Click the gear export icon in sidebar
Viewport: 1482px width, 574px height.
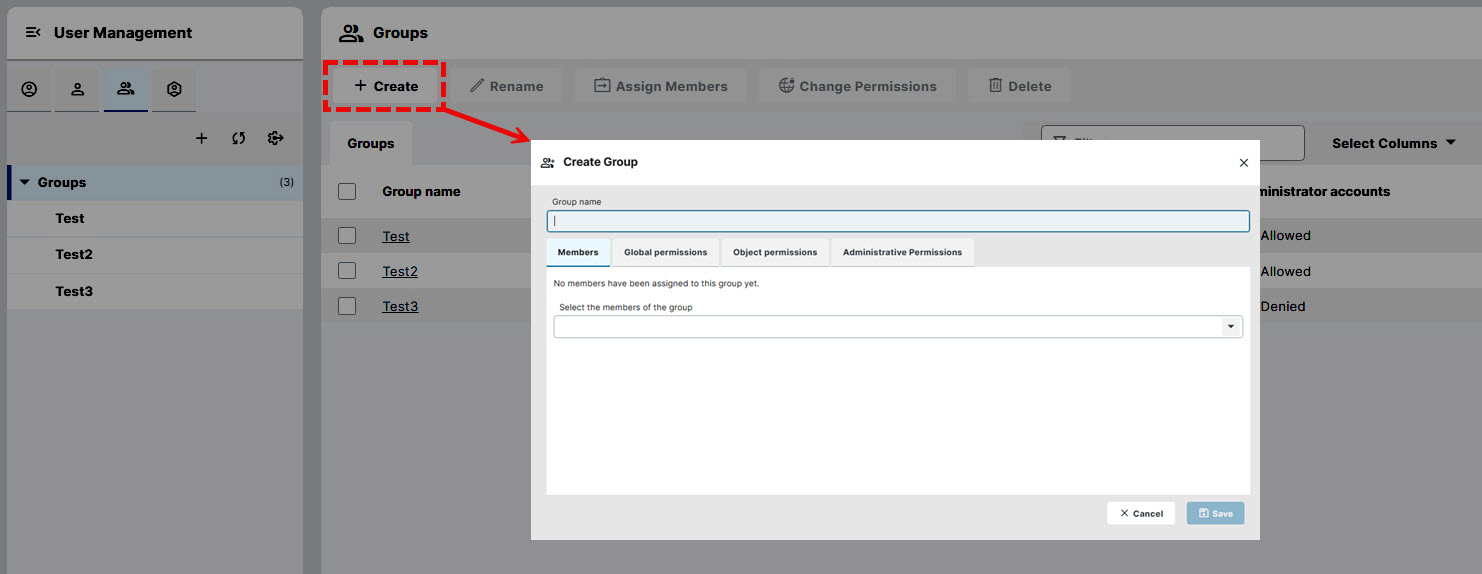pyautogui.click(x=276, y=138)
